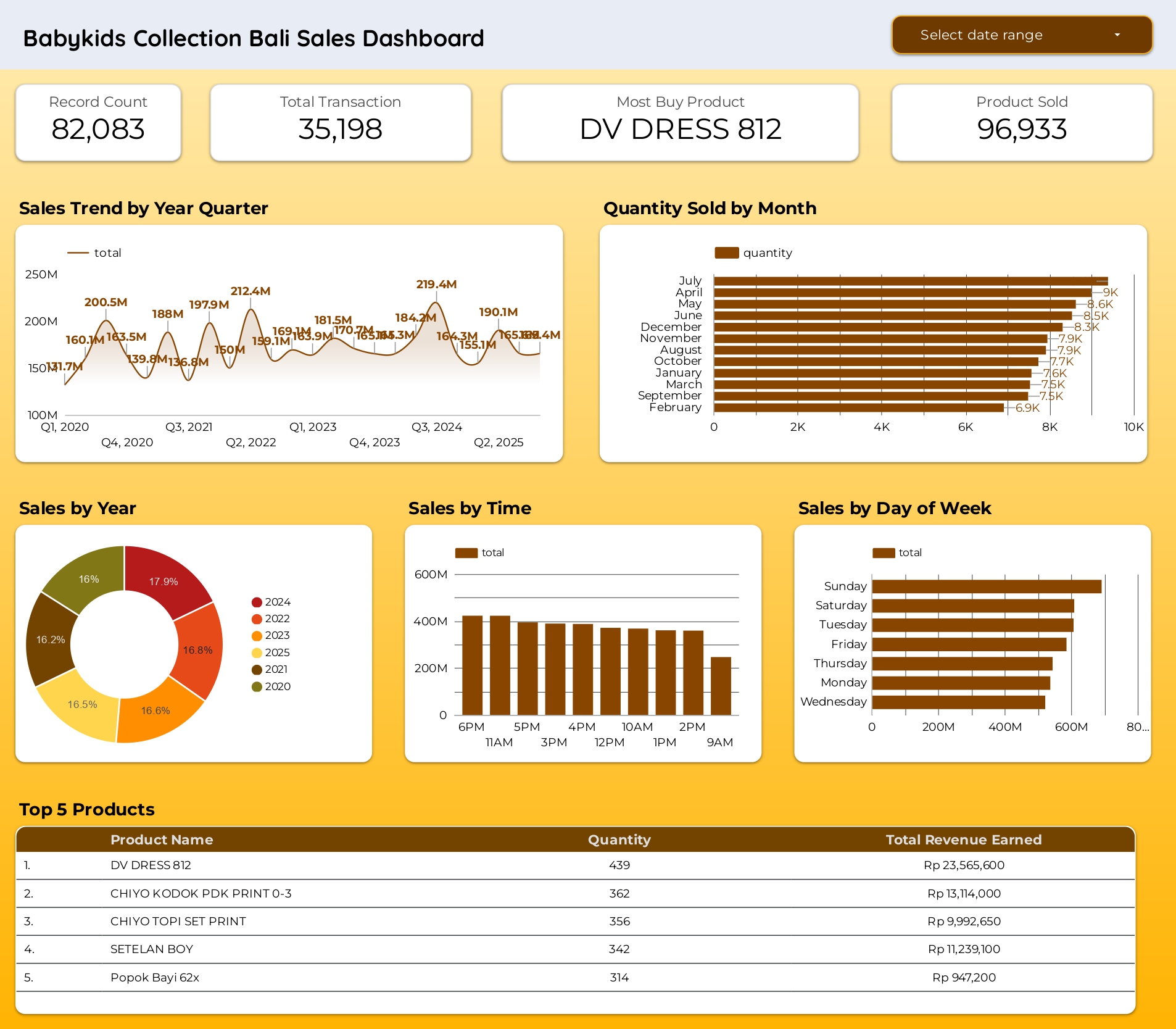Select the DV DRESS 812 table row
The height and width of the screenshot is (1029, 1176).
click(575, 865)
